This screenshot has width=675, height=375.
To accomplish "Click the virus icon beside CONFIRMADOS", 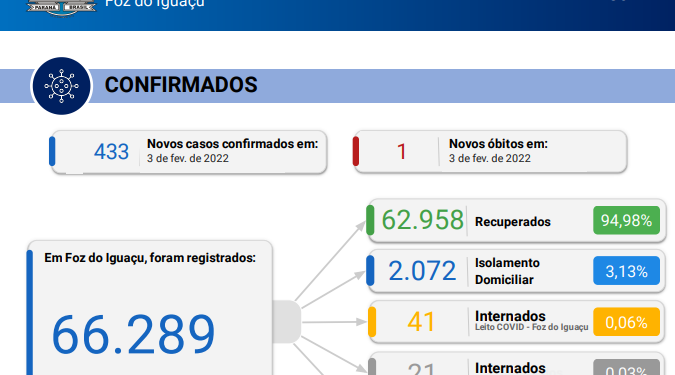I will click(62, 86).
